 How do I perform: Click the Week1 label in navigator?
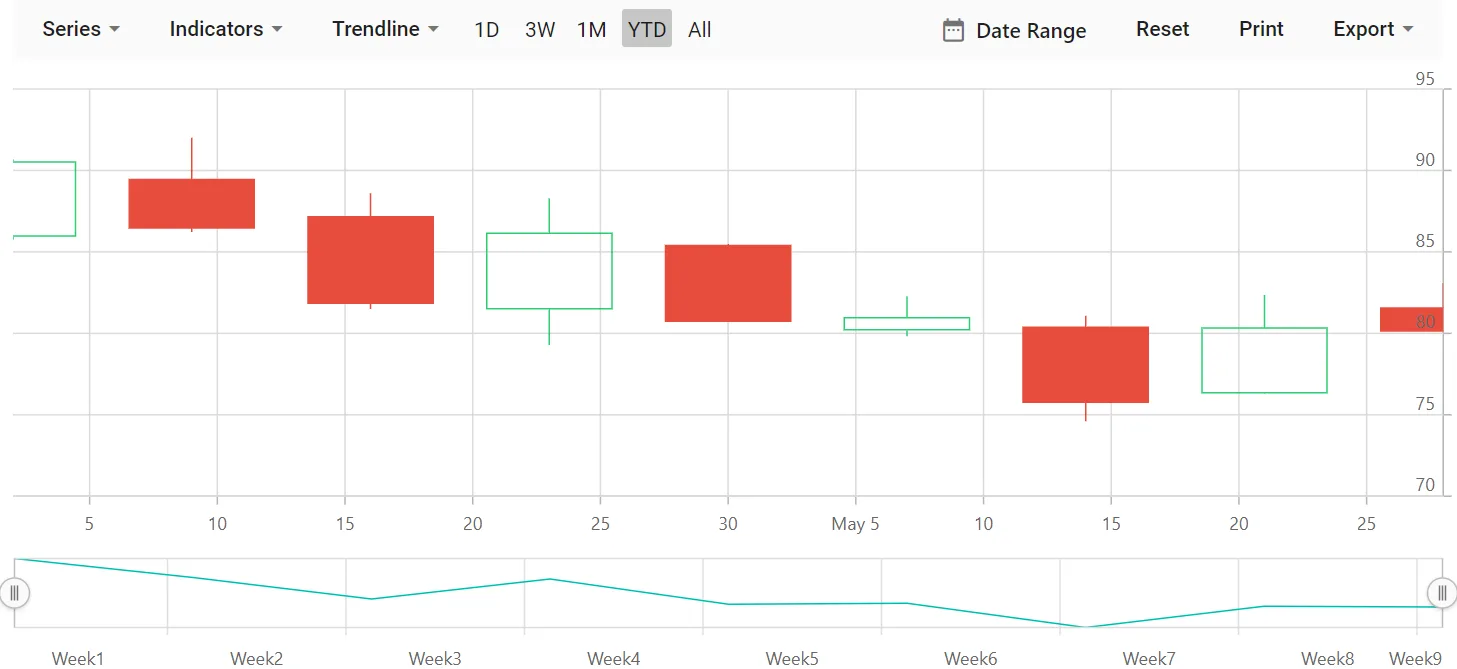(78, 658)
